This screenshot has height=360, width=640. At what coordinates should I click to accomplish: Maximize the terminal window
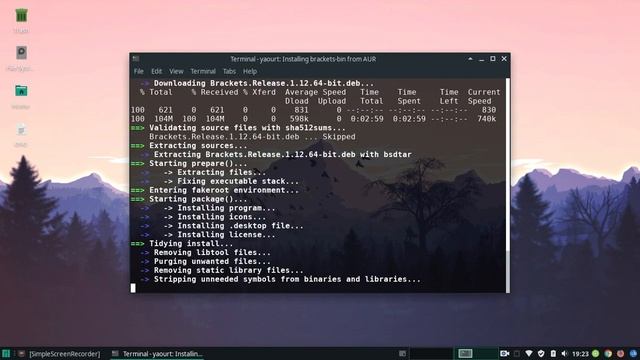click(x=493, y=59)
